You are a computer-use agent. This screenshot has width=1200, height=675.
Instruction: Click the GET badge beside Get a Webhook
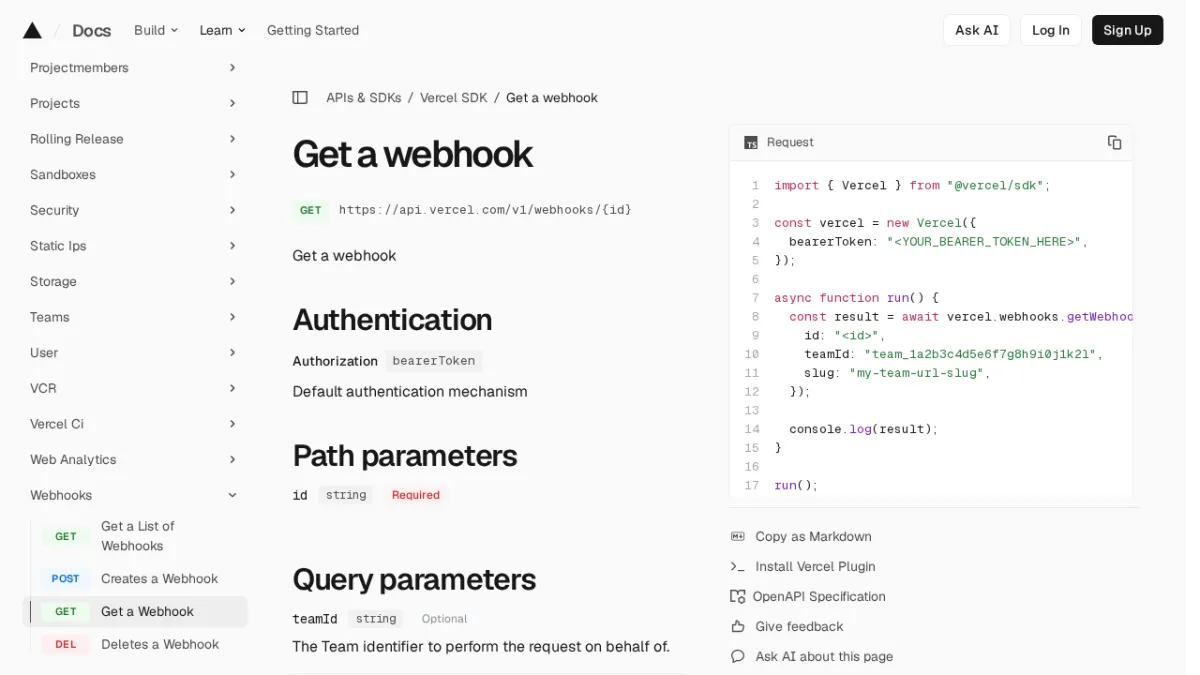[66, 611]
